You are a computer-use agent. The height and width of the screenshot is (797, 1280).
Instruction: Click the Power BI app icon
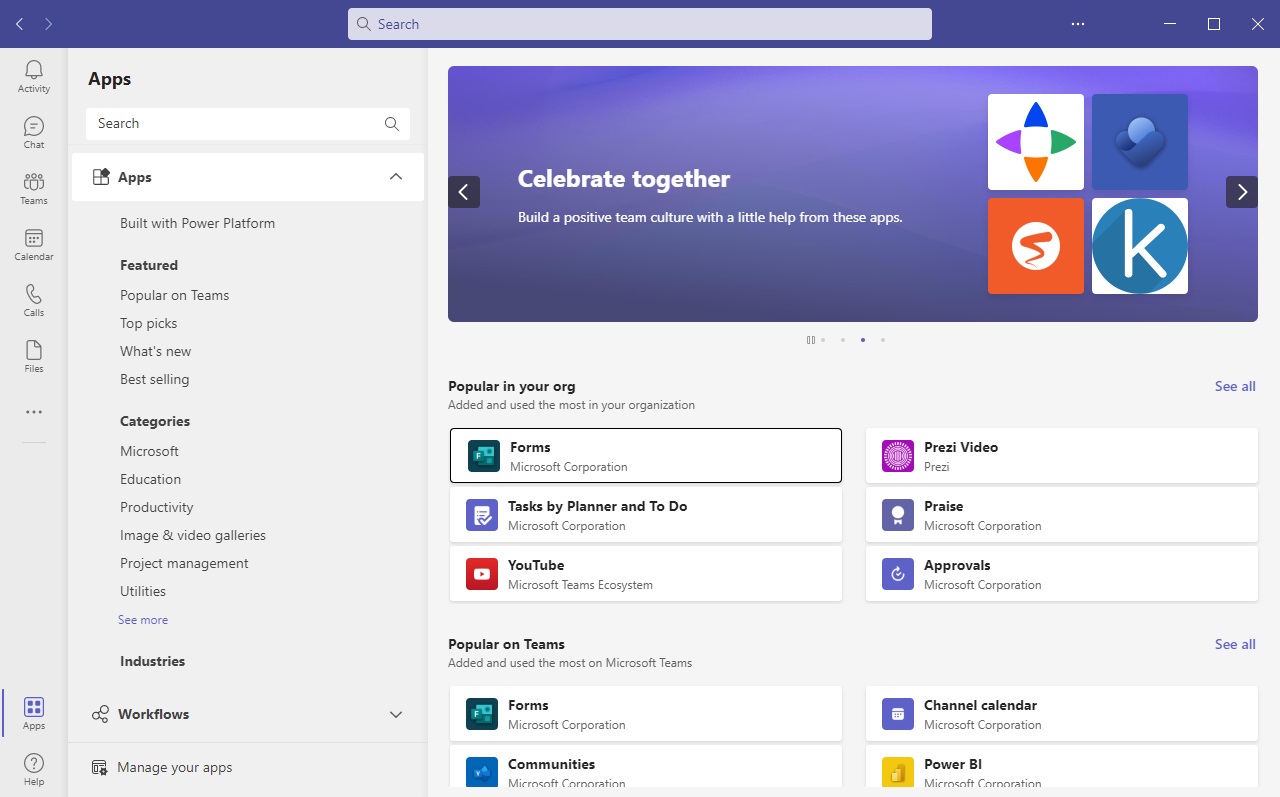click(x=898, y=771)
